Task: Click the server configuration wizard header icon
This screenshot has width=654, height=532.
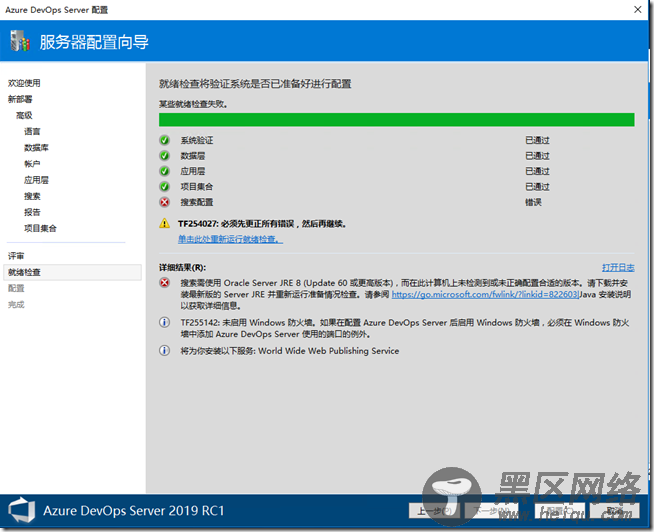Action: coord(20,41)
